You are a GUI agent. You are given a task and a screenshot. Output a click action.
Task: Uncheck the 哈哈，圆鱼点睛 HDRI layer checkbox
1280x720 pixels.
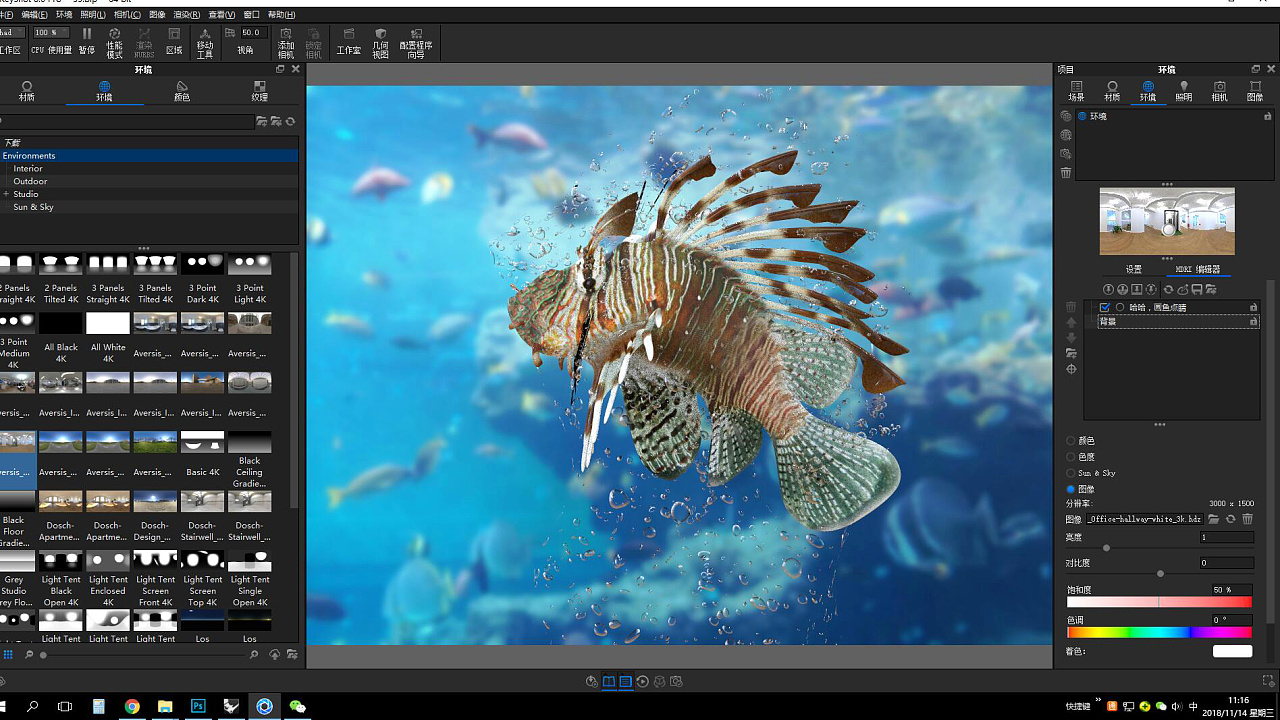tap(1104, 306)
